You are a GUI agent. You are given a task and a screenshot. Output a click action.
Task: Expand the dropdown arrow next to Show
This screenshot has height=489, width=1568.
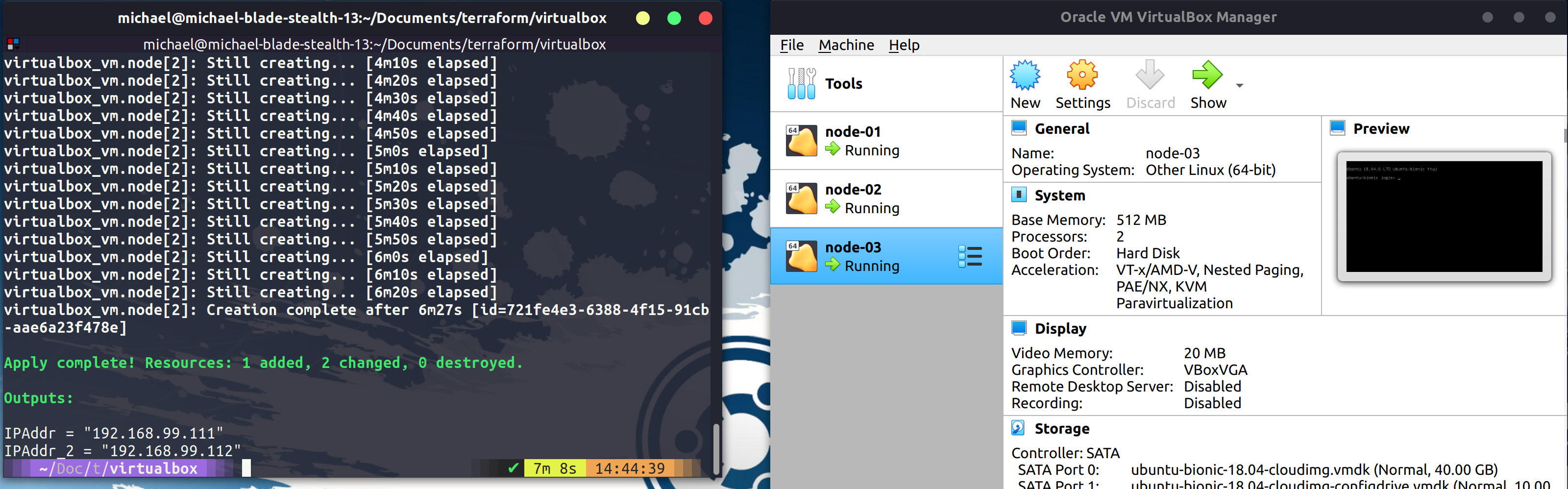1239,85
